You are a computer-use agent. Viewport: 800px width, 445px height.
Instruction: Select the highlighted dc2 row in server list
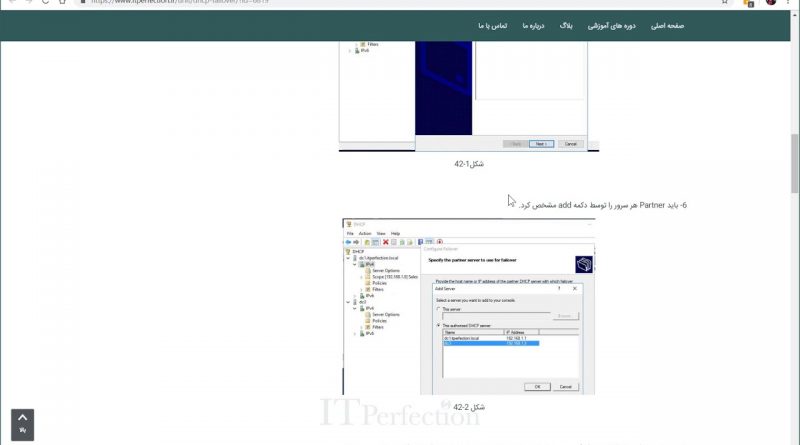coord(491,343)
